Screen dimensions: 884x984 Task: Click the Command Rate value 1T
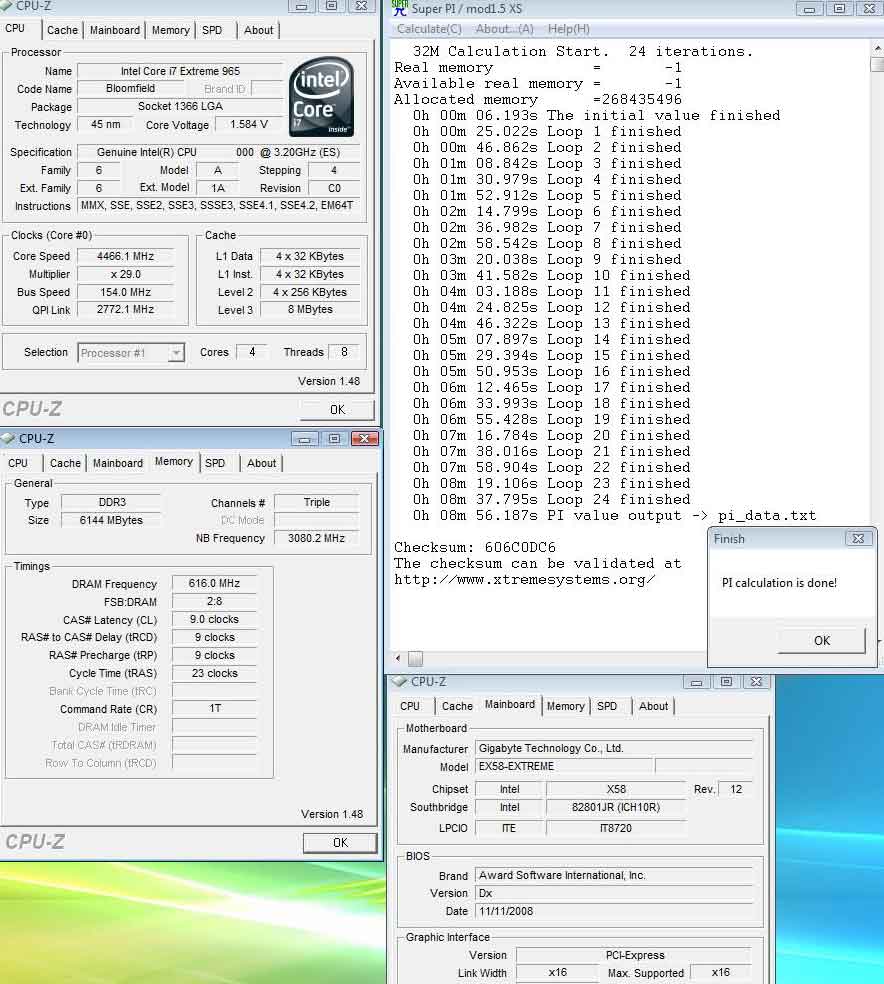(x=215, y=709)
